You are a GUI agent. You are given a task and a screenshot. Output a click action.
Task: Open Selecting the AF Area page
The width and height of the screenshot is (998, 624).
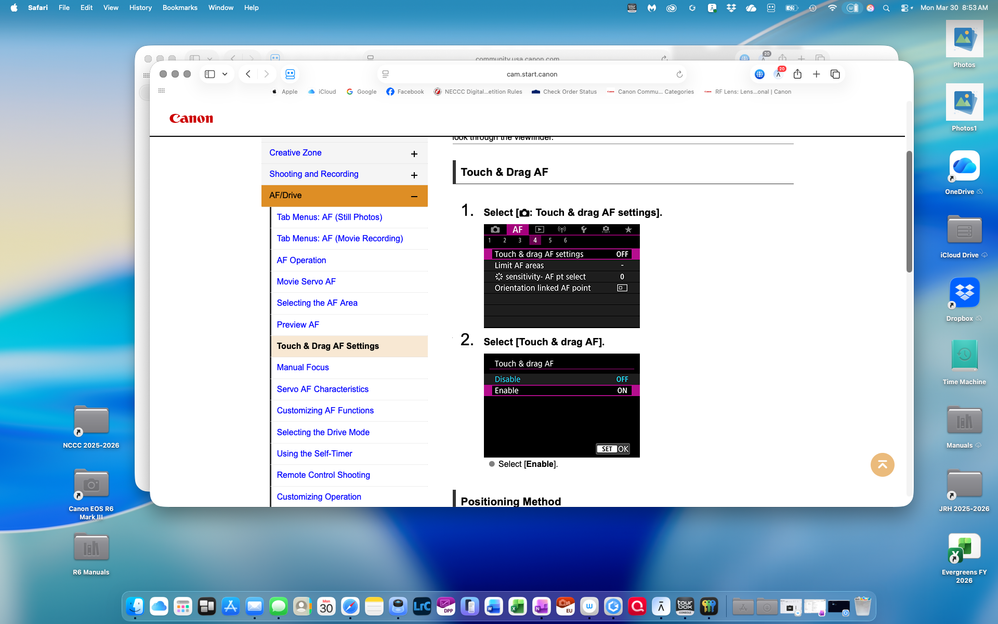tap(317, 303)
